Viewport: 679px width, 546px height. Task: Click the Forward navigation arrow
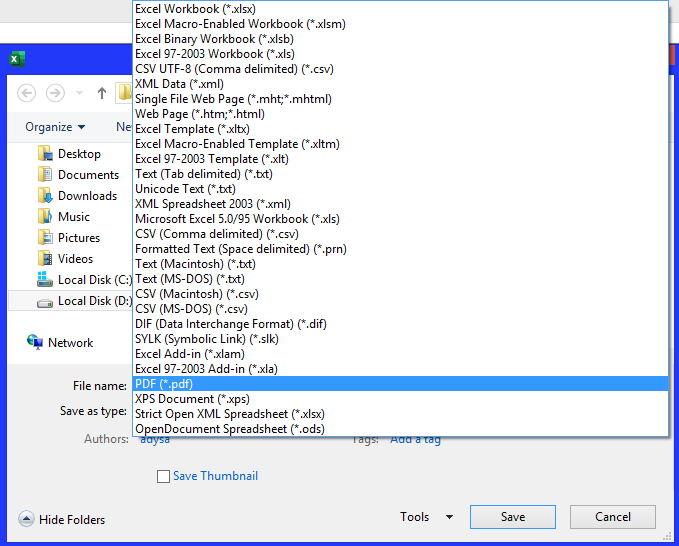(x=56, y=93)
